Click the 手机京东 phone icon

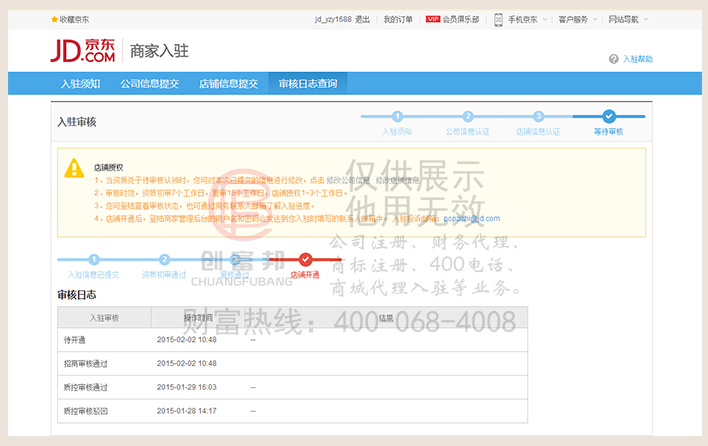(498, 20)
